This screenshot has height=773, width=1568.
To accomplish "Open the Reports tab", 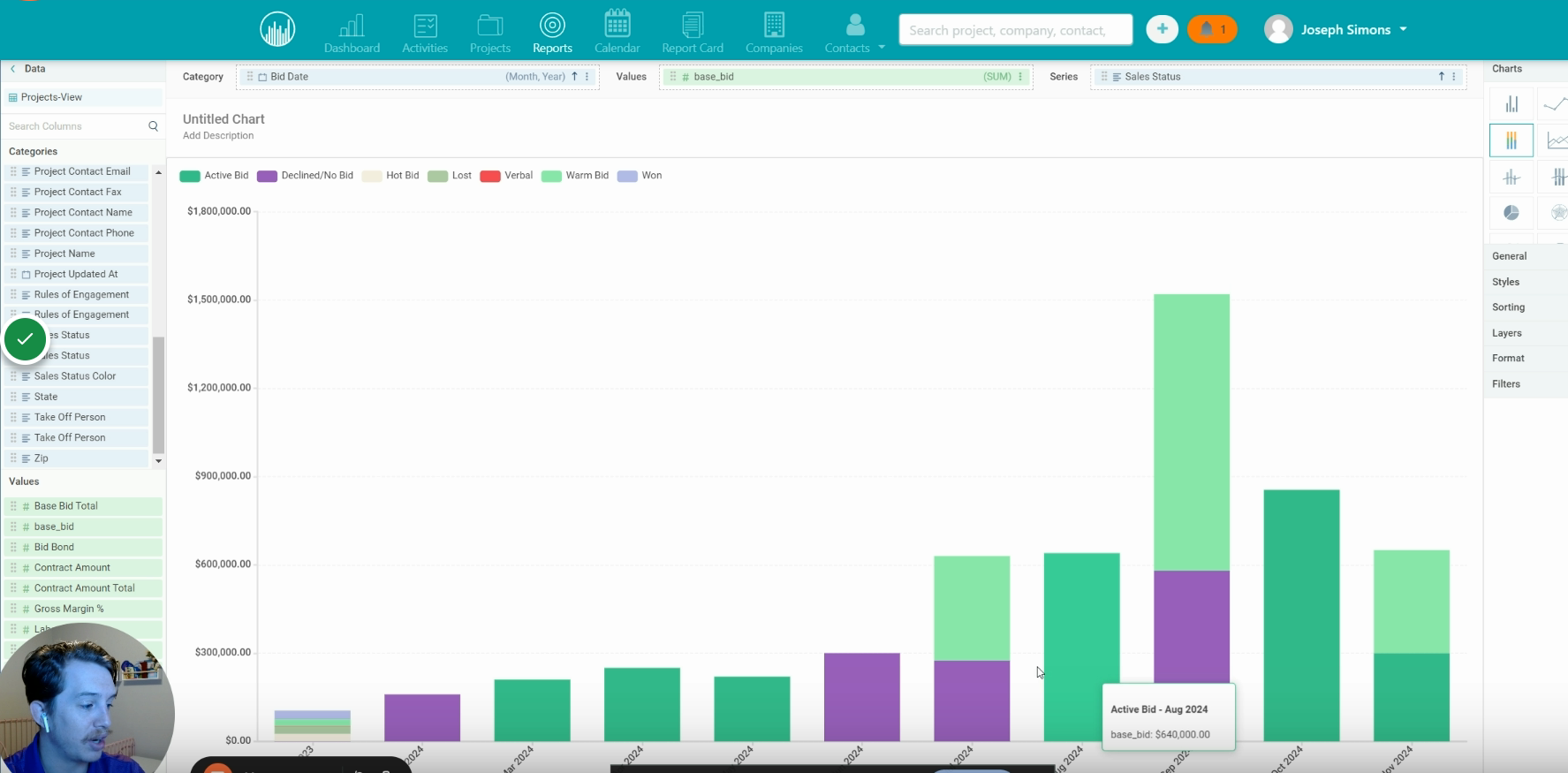I will click(552, 34).
